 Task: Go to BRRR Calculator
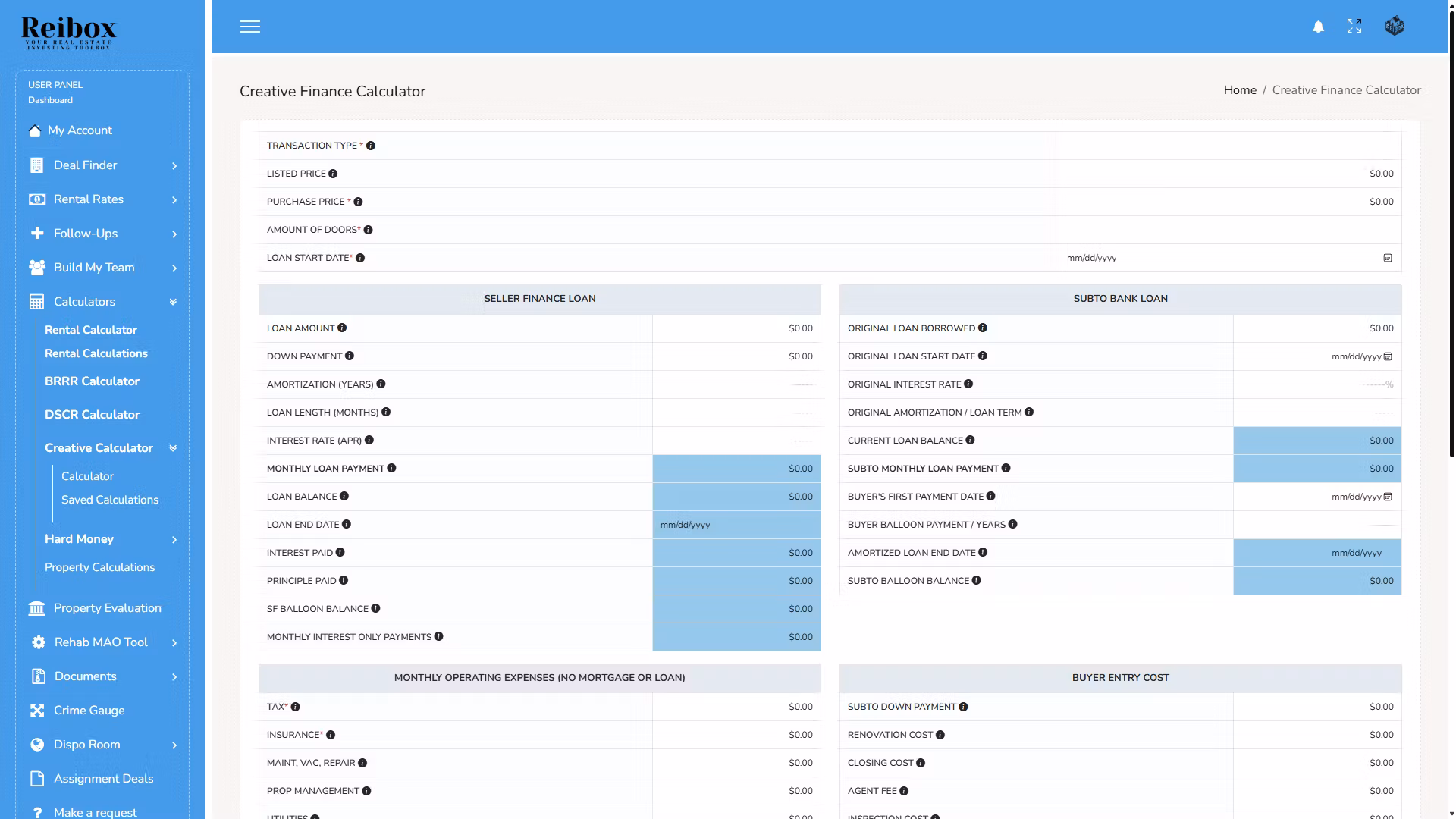coord(92,381)
